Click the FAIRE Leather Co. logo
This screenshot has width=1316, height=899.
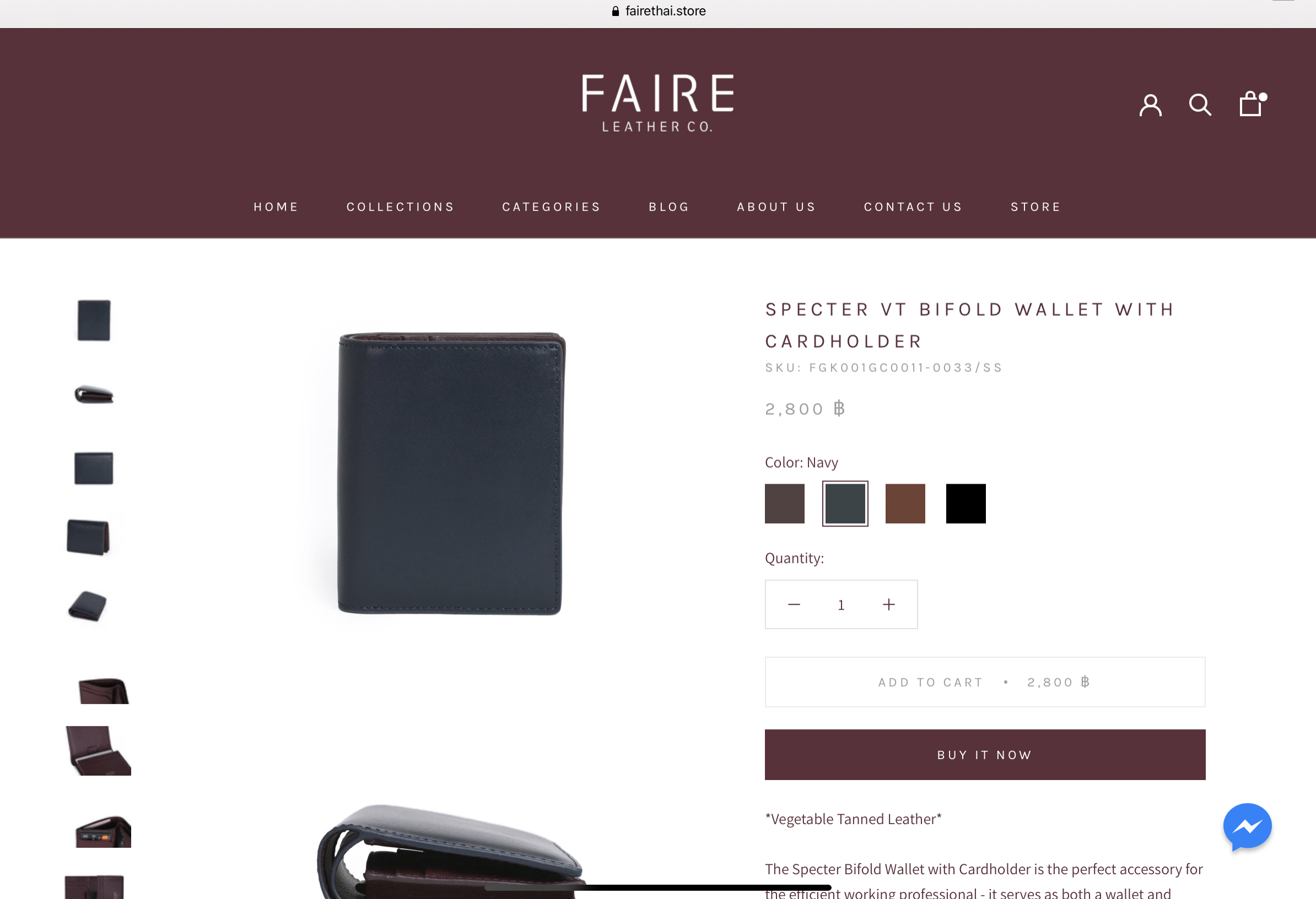(657, 103)
